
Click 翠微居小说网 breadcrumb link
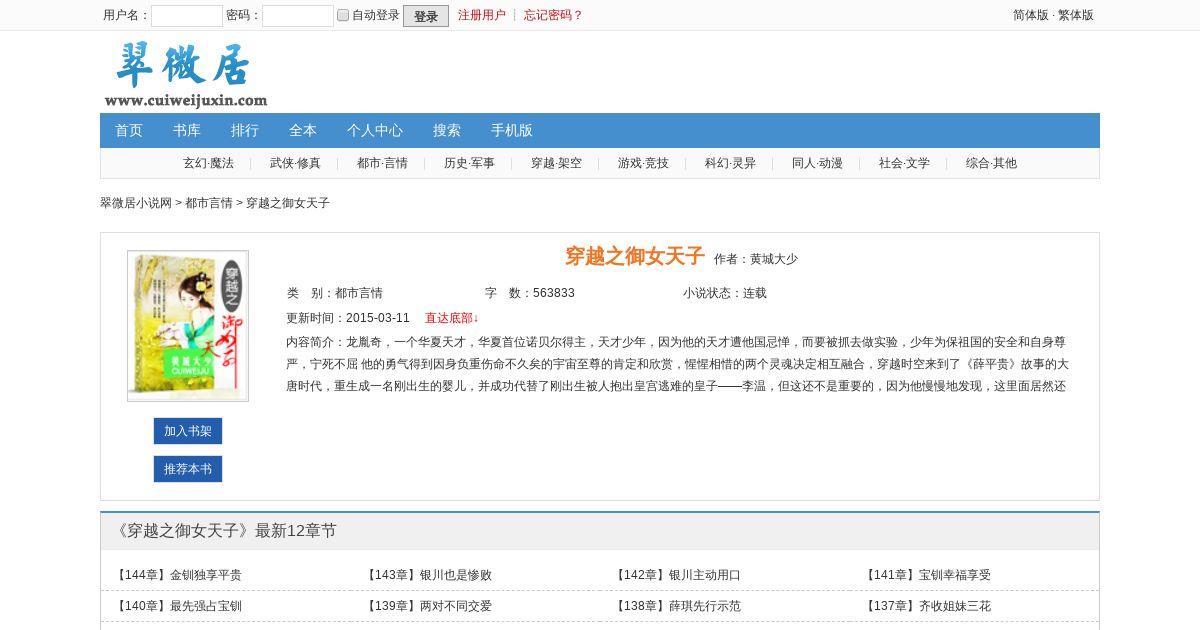click(136, 203)
